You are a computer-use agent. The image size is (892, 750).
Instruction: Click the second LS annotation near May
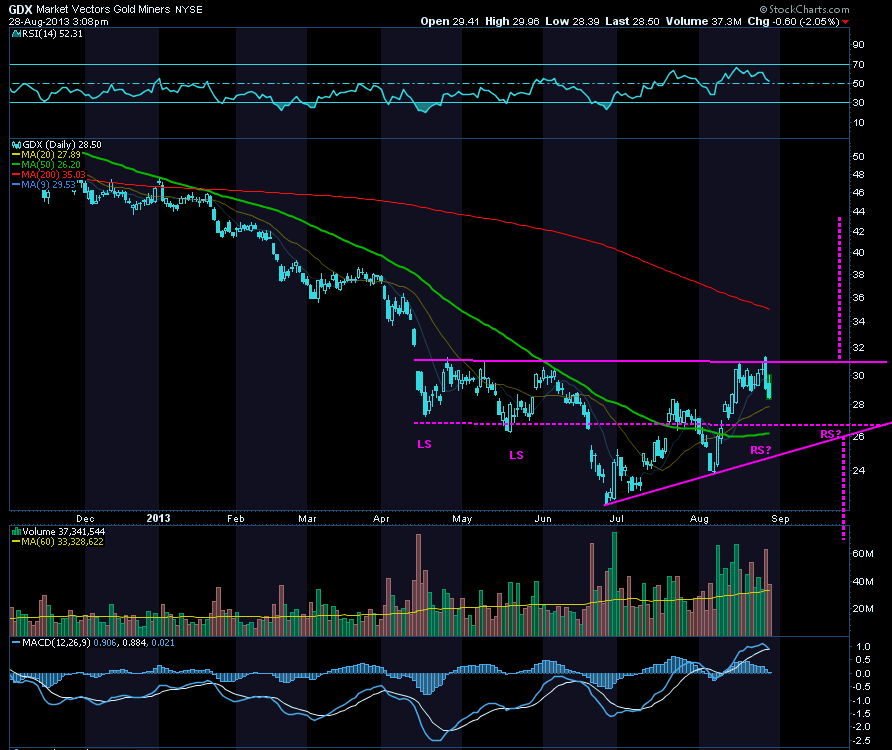[x=516, y=455]
